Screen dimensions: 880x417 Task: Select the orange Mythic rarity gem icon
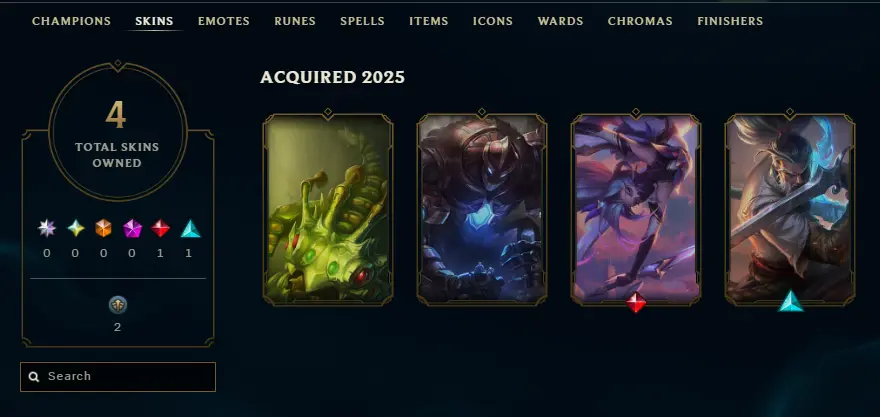click(103, 228)
